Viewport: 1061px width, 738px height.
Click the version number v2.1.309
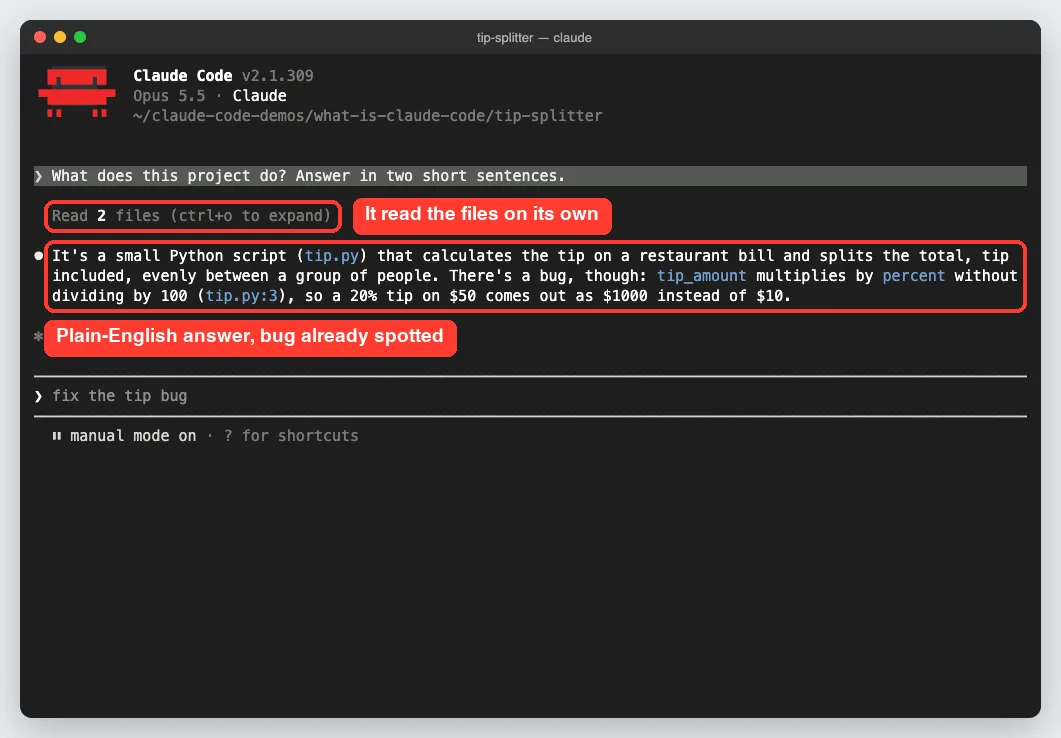[x=277, y=76]
